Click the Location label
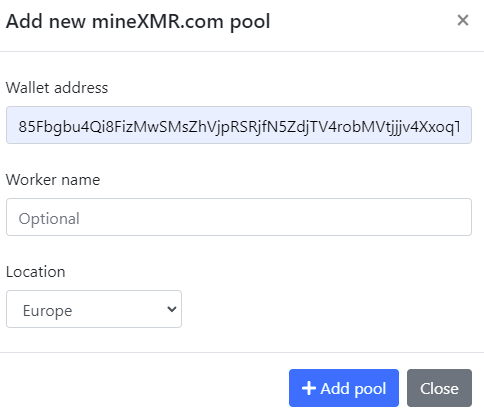This screenshot has width=484, height=415. [x=36, y=272]
